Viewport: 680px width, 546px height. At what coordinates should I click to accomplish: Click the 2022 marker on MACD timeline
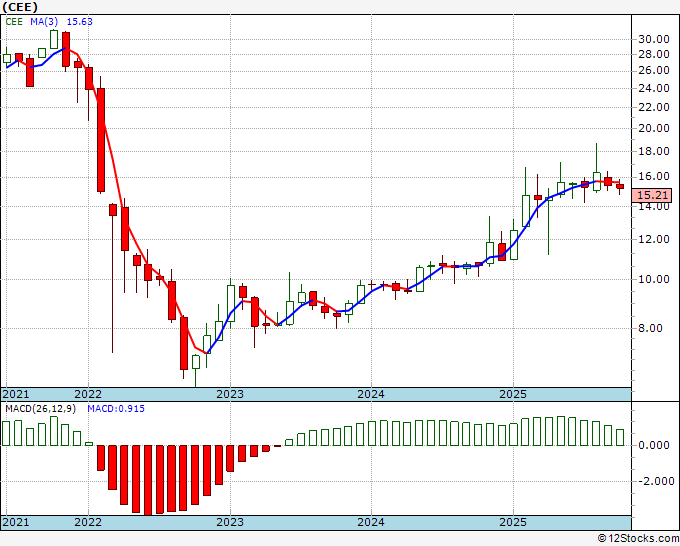88,522
